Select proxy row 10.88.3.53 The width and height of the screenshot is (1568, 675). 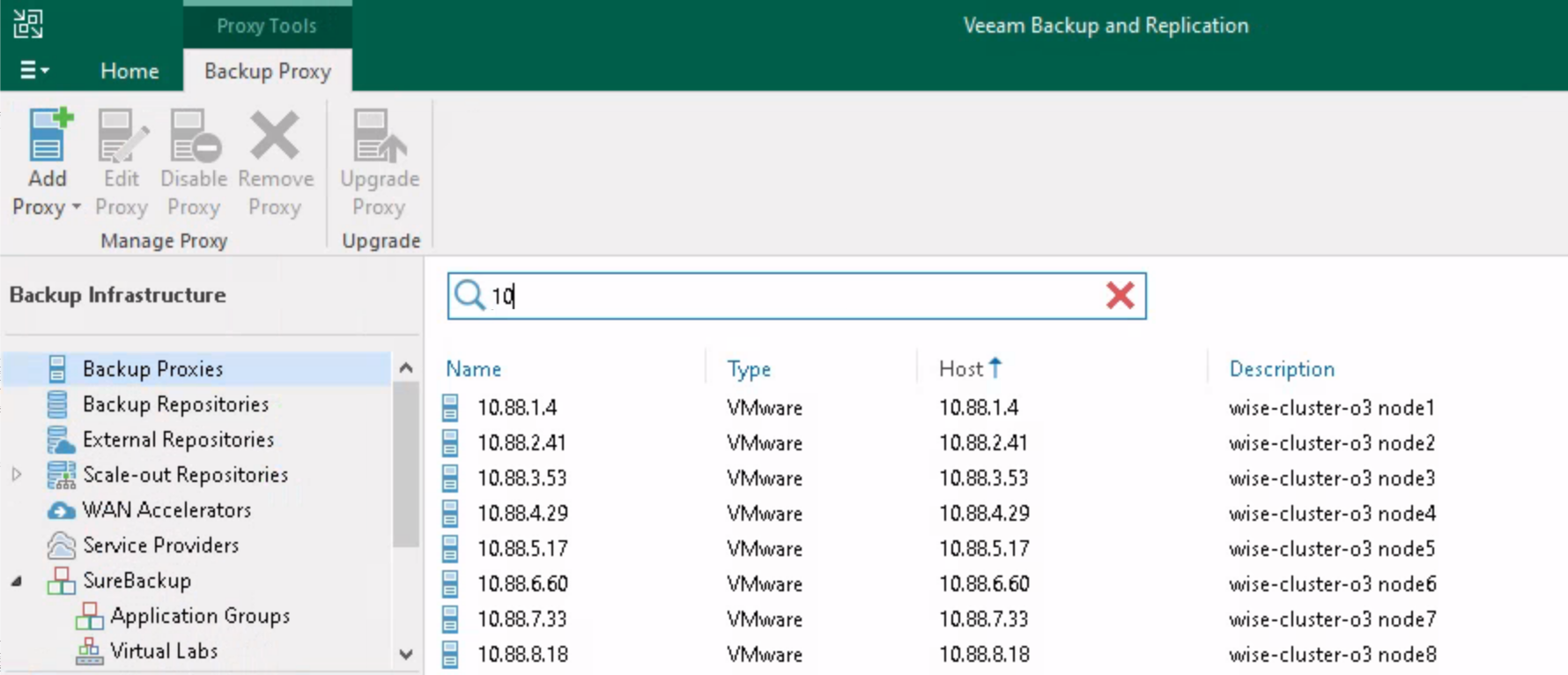click(1003, 478)
